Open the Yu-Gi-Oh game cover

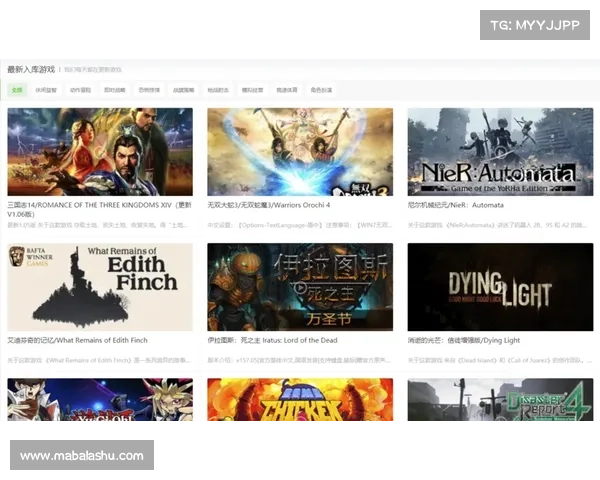(x=100, y=400)
